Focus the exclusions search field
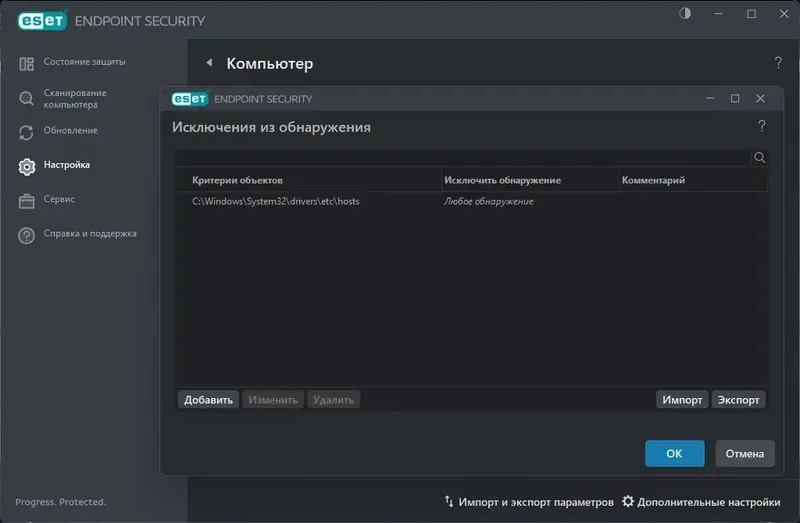Image resolution: width=800 pixels, height=523 pixels. 463,158
